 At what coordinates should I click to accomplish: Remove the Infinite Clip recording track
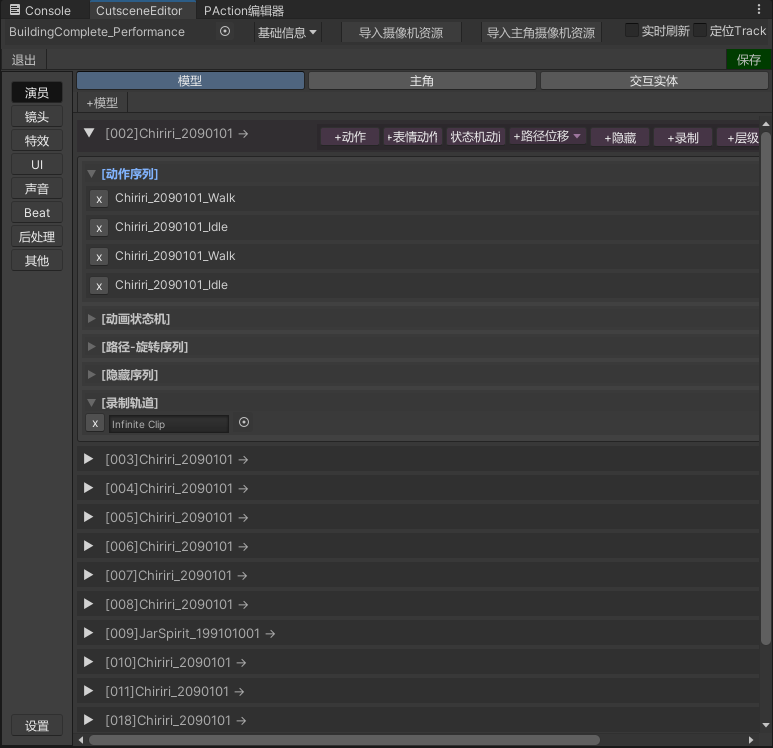click(95, 424)
